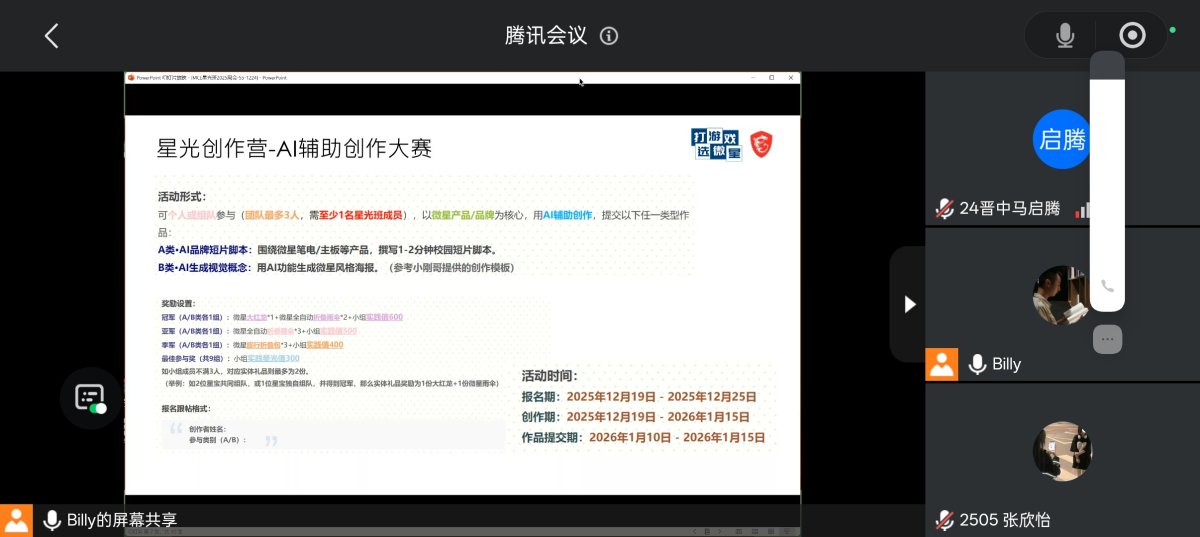Tap the muted mic icon beside 24晋中马启腾
1200x537 pixels.
pos(944,208)
